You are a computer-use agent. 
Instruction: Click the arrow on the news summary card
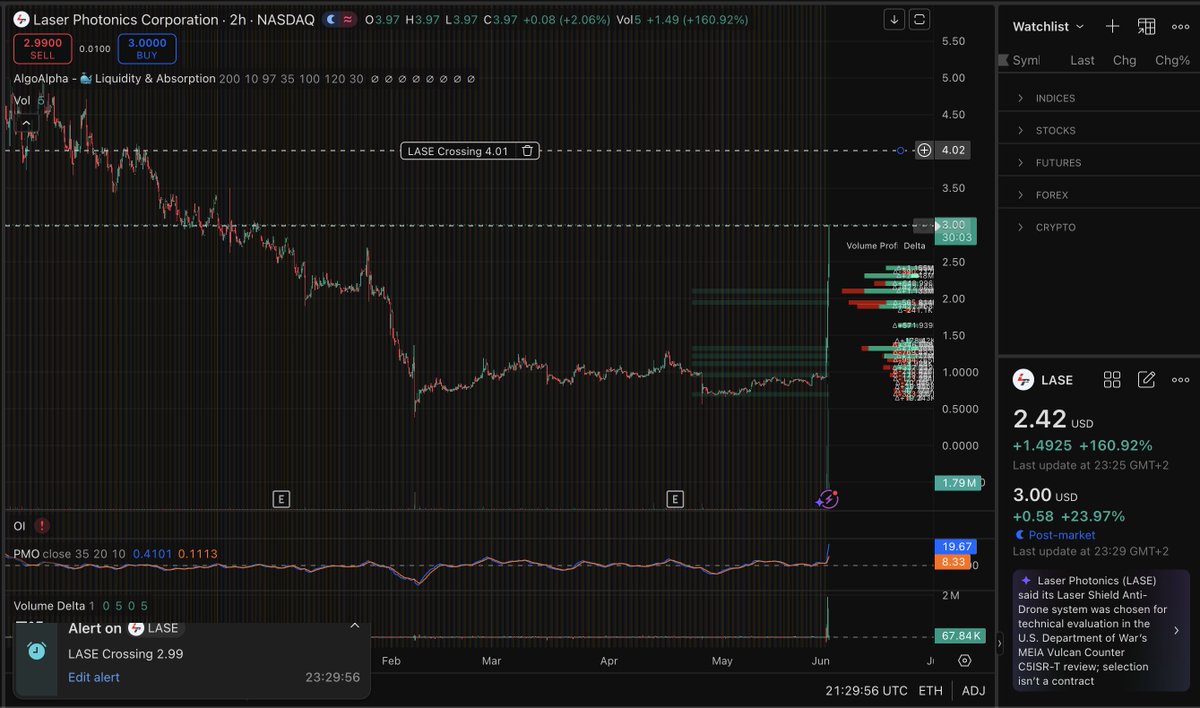[x=1175, y=630]
